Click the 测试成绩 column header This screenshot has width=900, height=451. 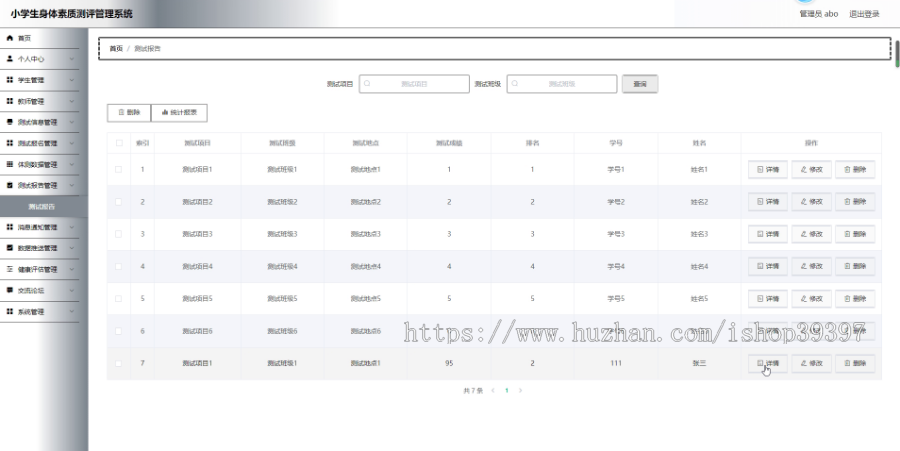(x=449, y=143)
